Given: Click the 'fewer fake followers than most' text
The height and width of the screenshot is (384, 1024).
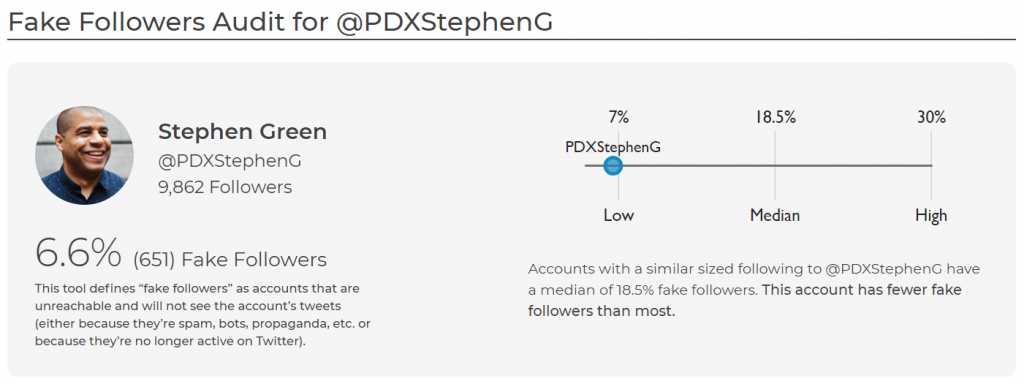Looking at the screenshot, I should (744, 300).
